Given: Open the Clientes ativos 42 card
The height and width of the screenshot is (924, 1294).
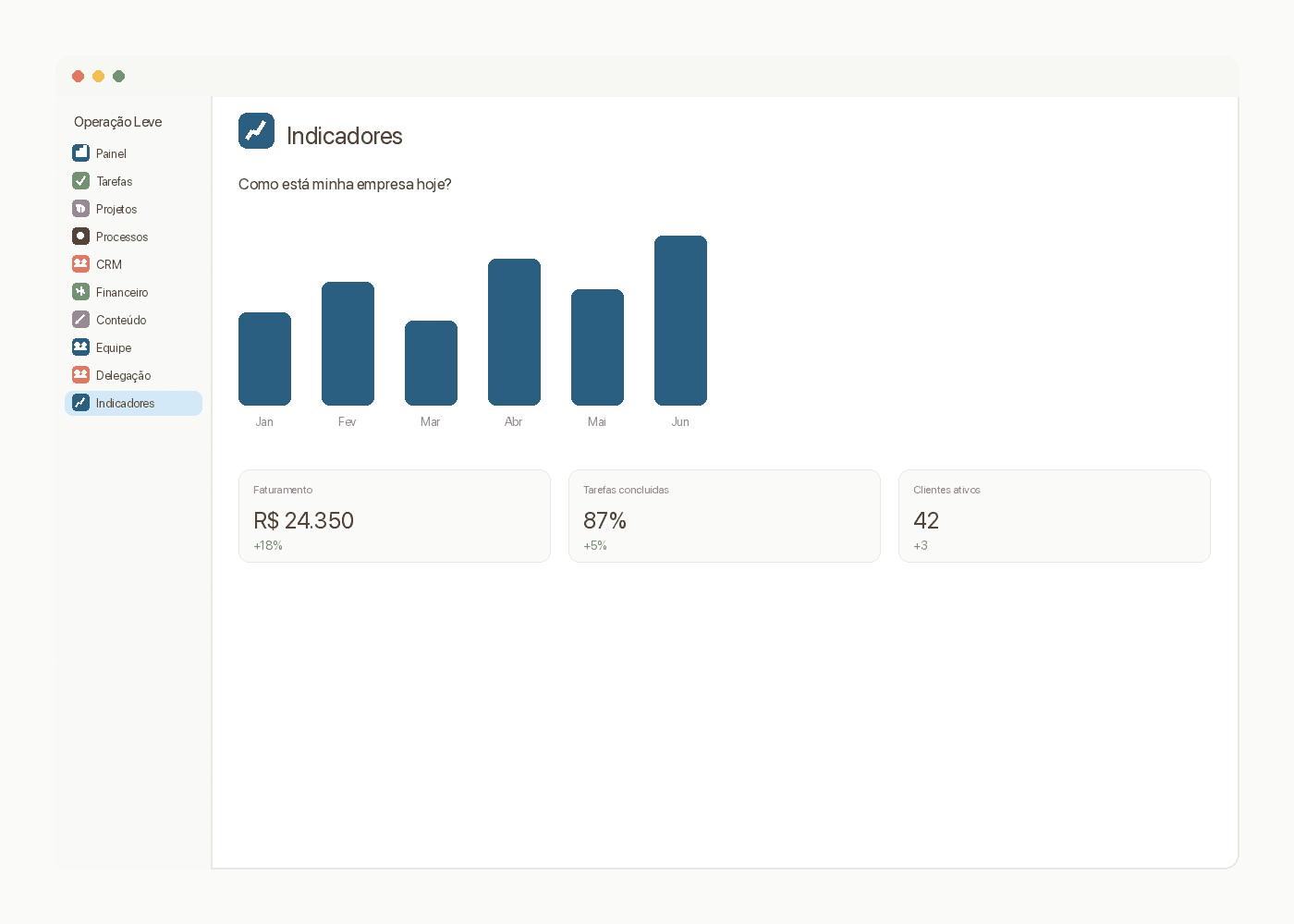Looking at the screenshot, I should (x=1055, y=516).
